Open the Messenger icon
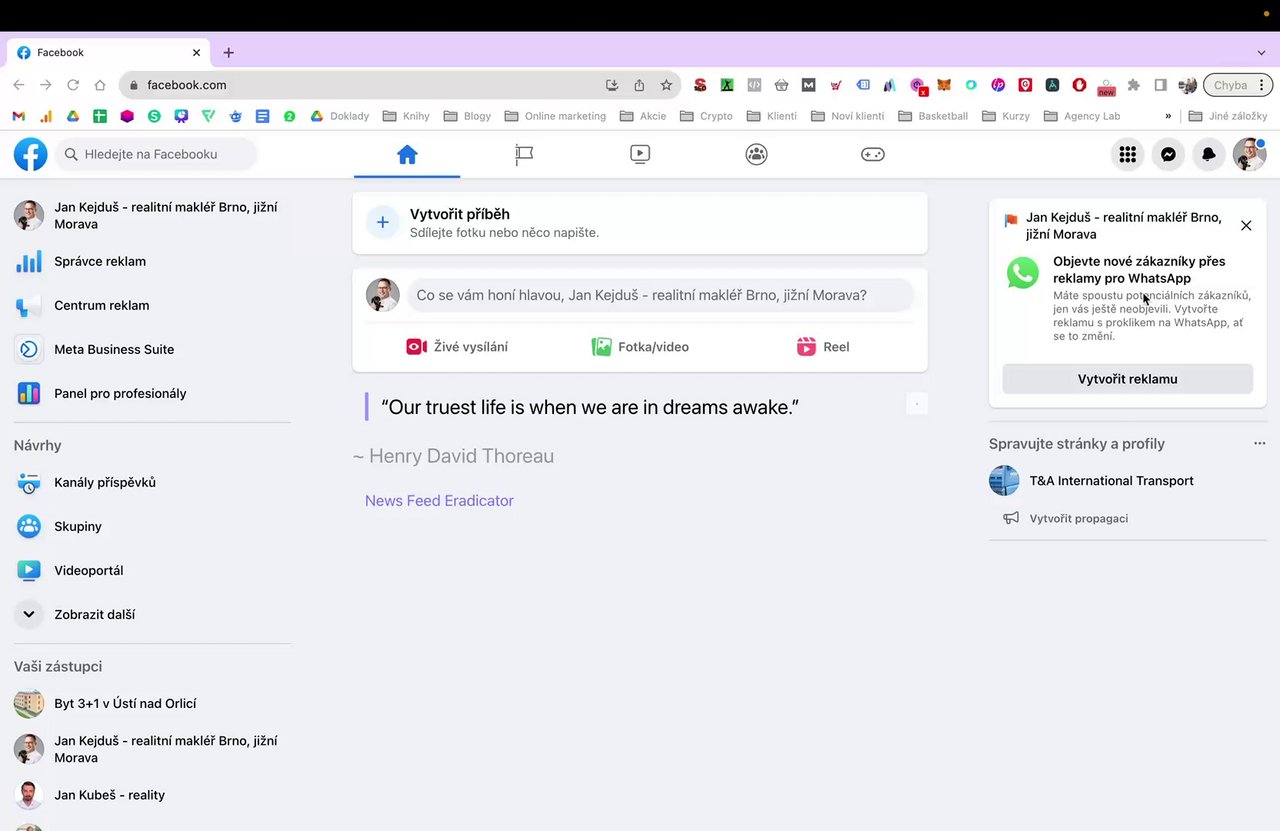Screen dimensions: 1280x831 1168,154
